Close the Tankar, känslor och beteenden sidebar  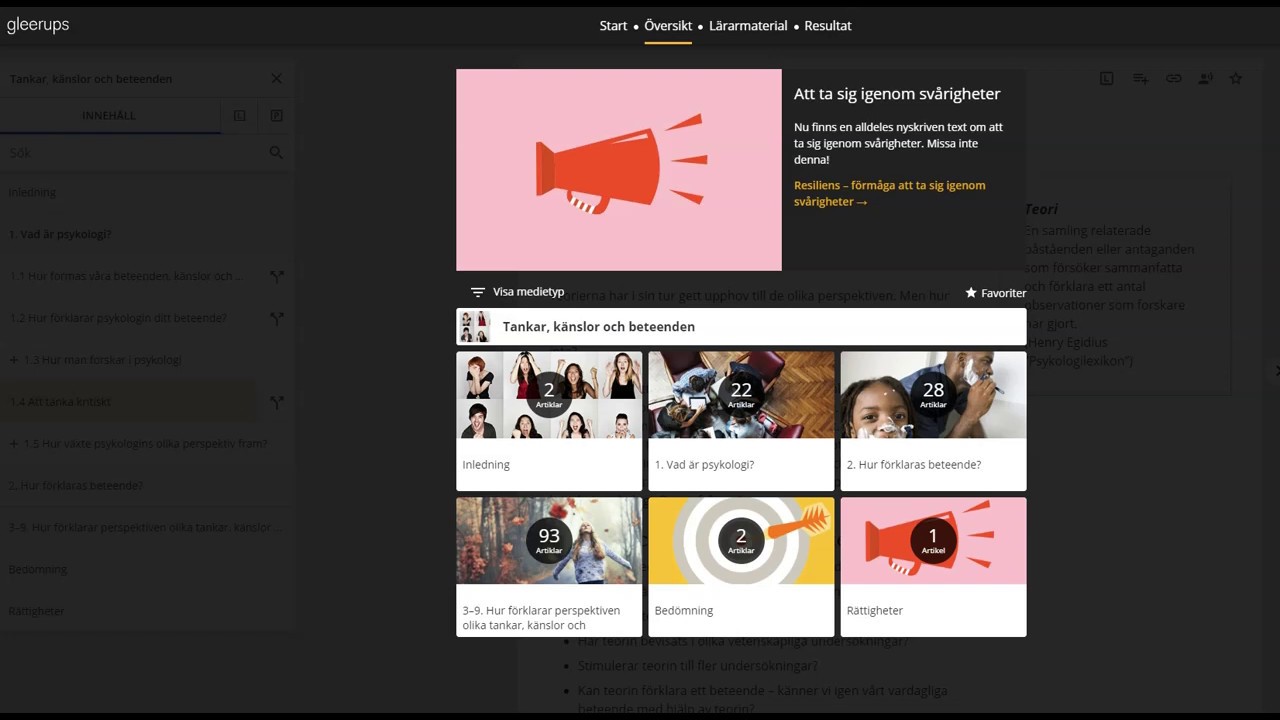click(277, 79)
